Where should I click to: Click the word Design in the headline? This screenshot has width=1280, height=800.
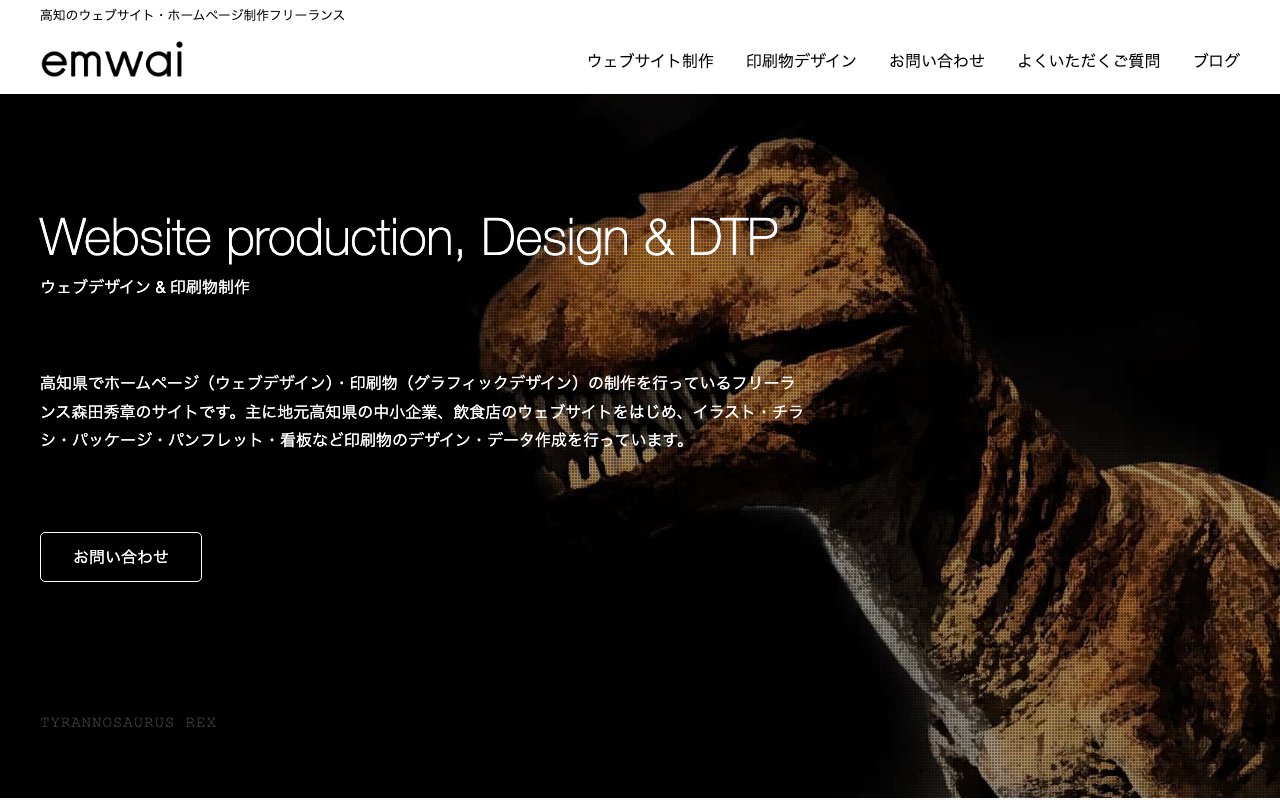556,237
